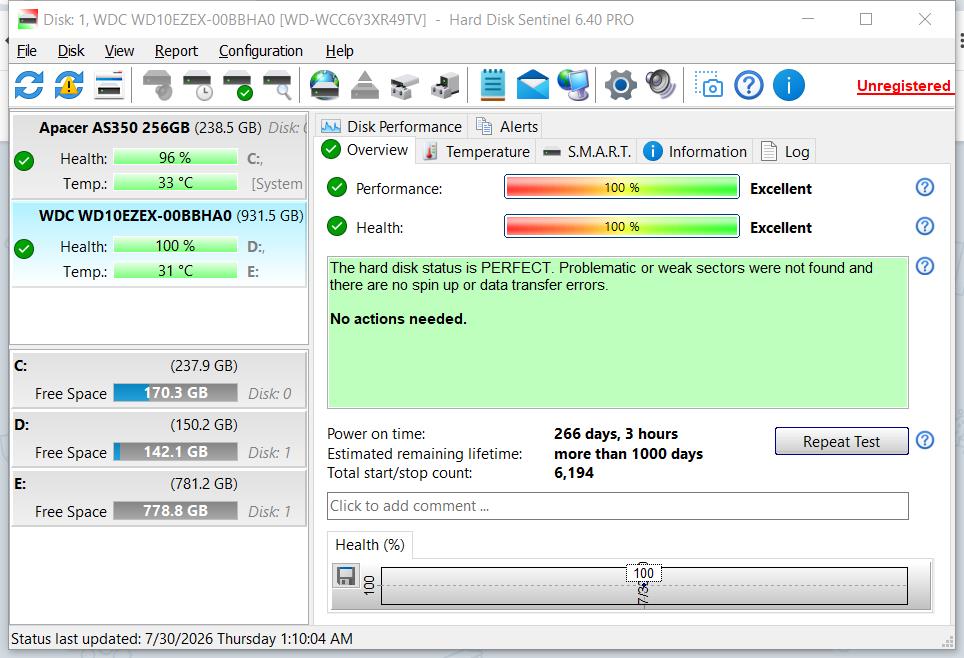Click the globe with monitor toolbar icon
Image resolution: width=964 pixels, height=658 pixels.
[x=573, y=85]
